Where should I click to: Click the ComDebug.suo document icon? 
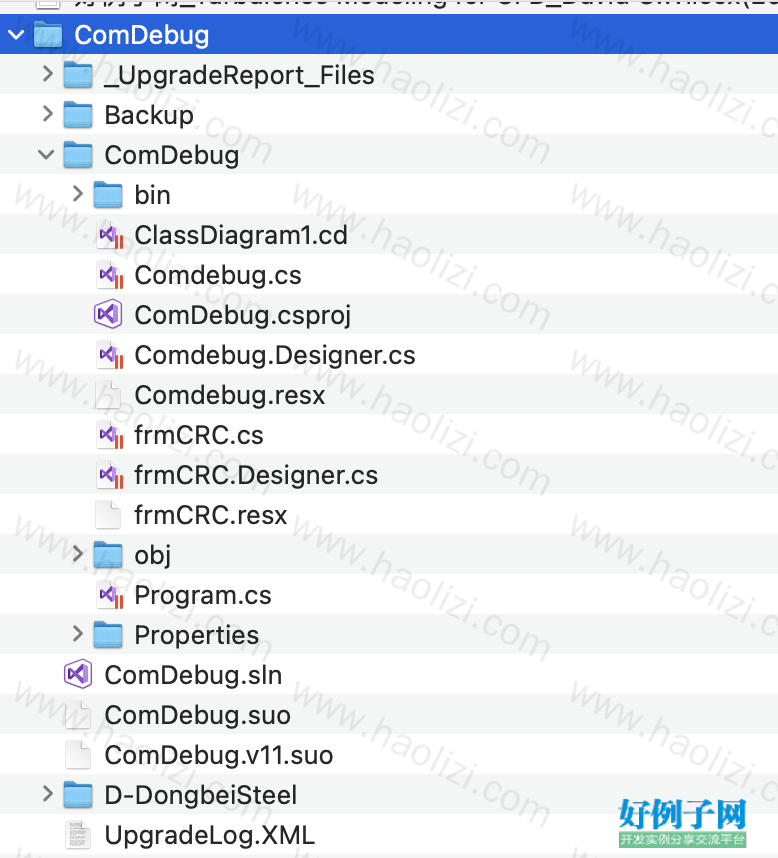[x=78, y=715]
